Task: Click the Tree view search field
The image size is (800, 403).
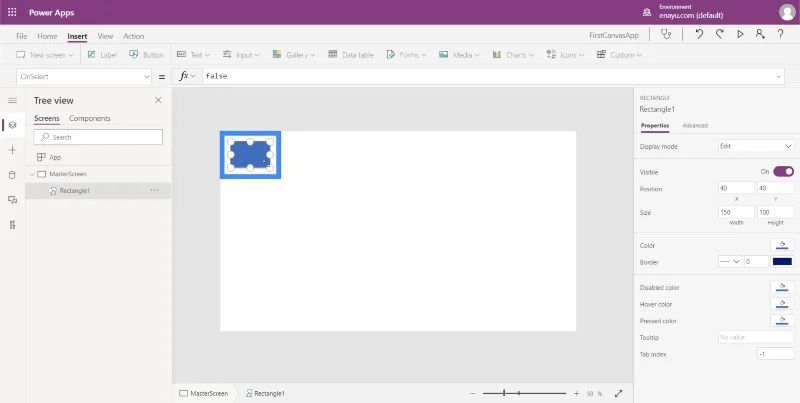Action: point(98,137)
